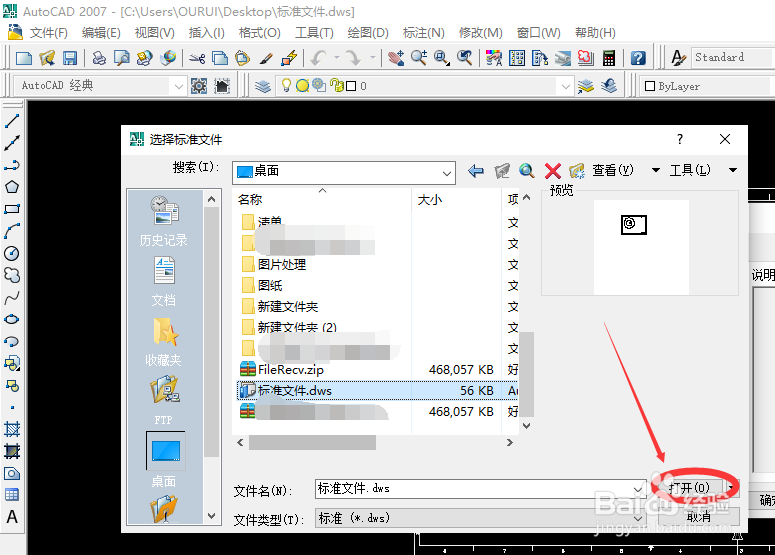Open FTP in dialog places sidebar
The image size is (775, 555).
click(x=164, y=401)
